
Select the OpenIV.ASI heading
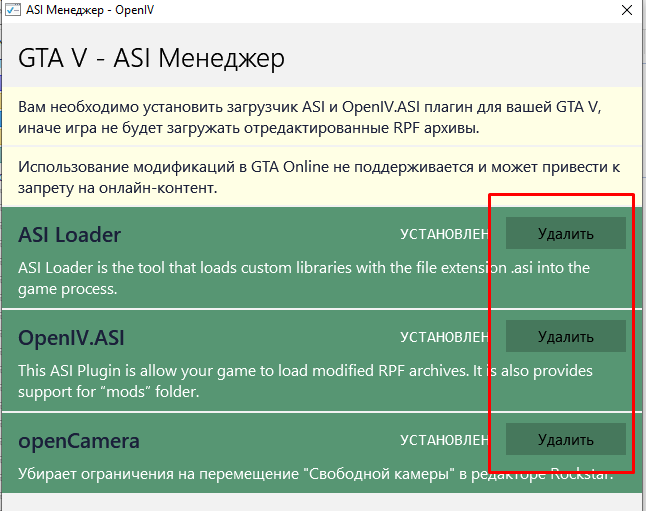pyautogui.click(x=71, y=338)
